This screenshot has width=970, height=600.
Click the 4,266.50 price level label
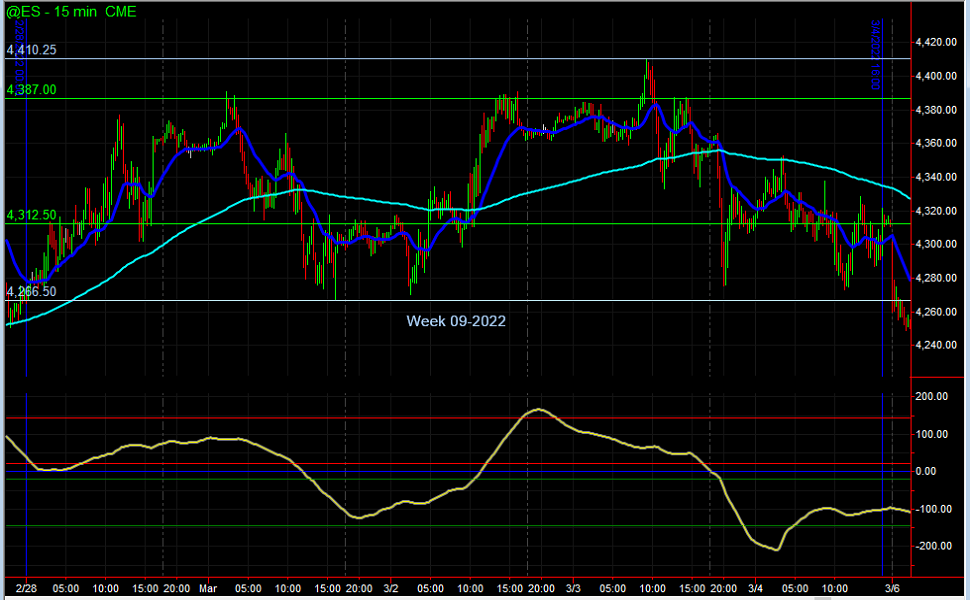(x=31, y=291)
